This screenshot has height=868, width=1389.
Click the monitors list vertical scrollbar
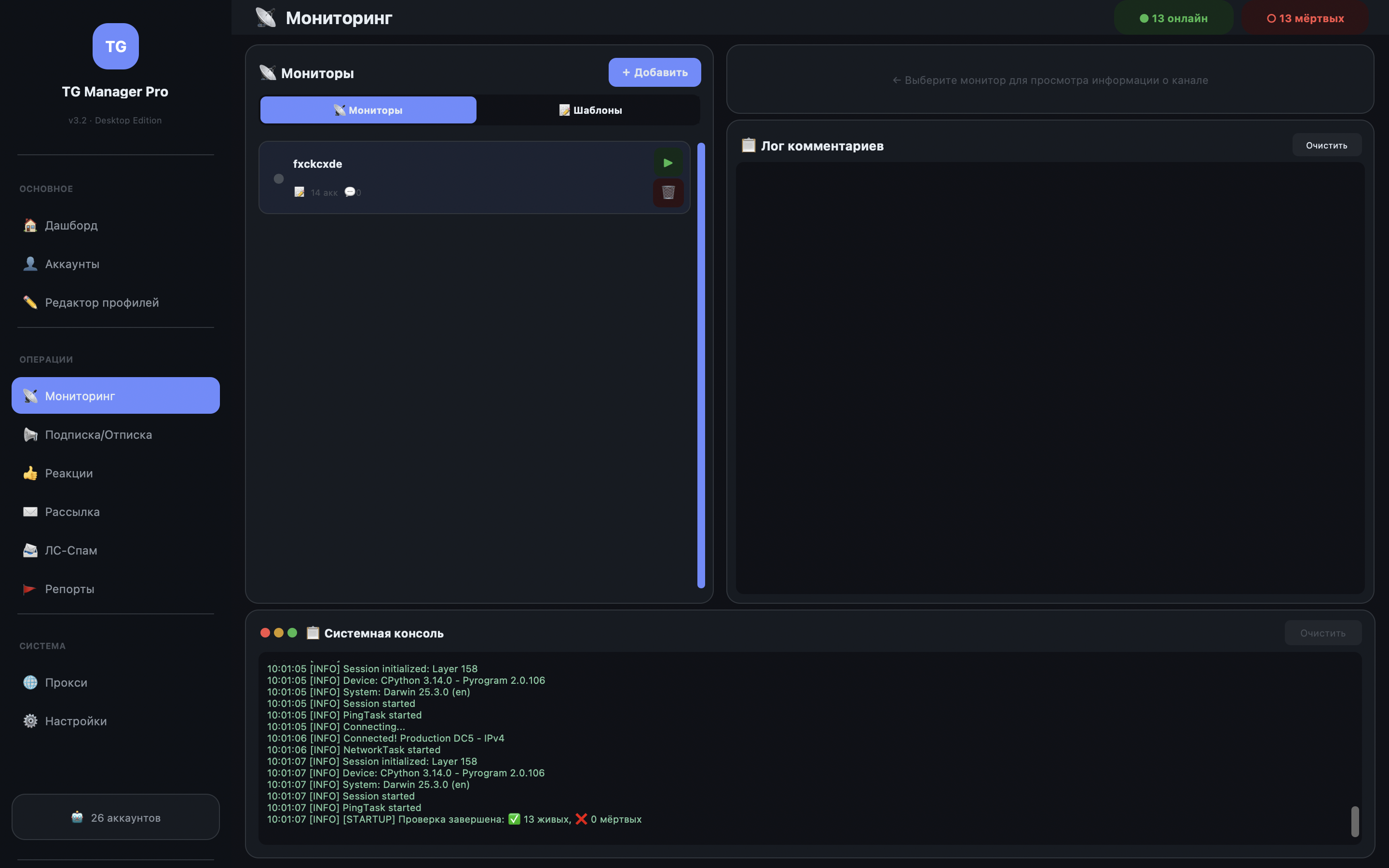pyautogui.click(x=701, y=365)
